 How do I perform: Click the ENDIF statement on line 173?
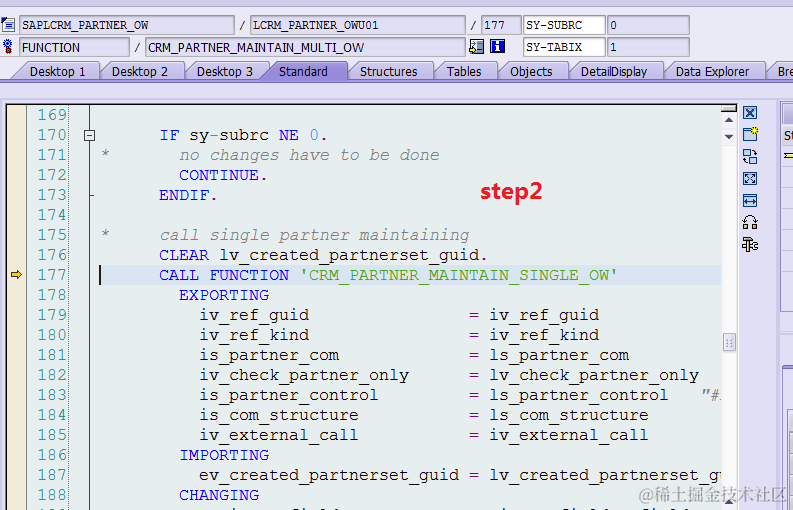point(188,195)
